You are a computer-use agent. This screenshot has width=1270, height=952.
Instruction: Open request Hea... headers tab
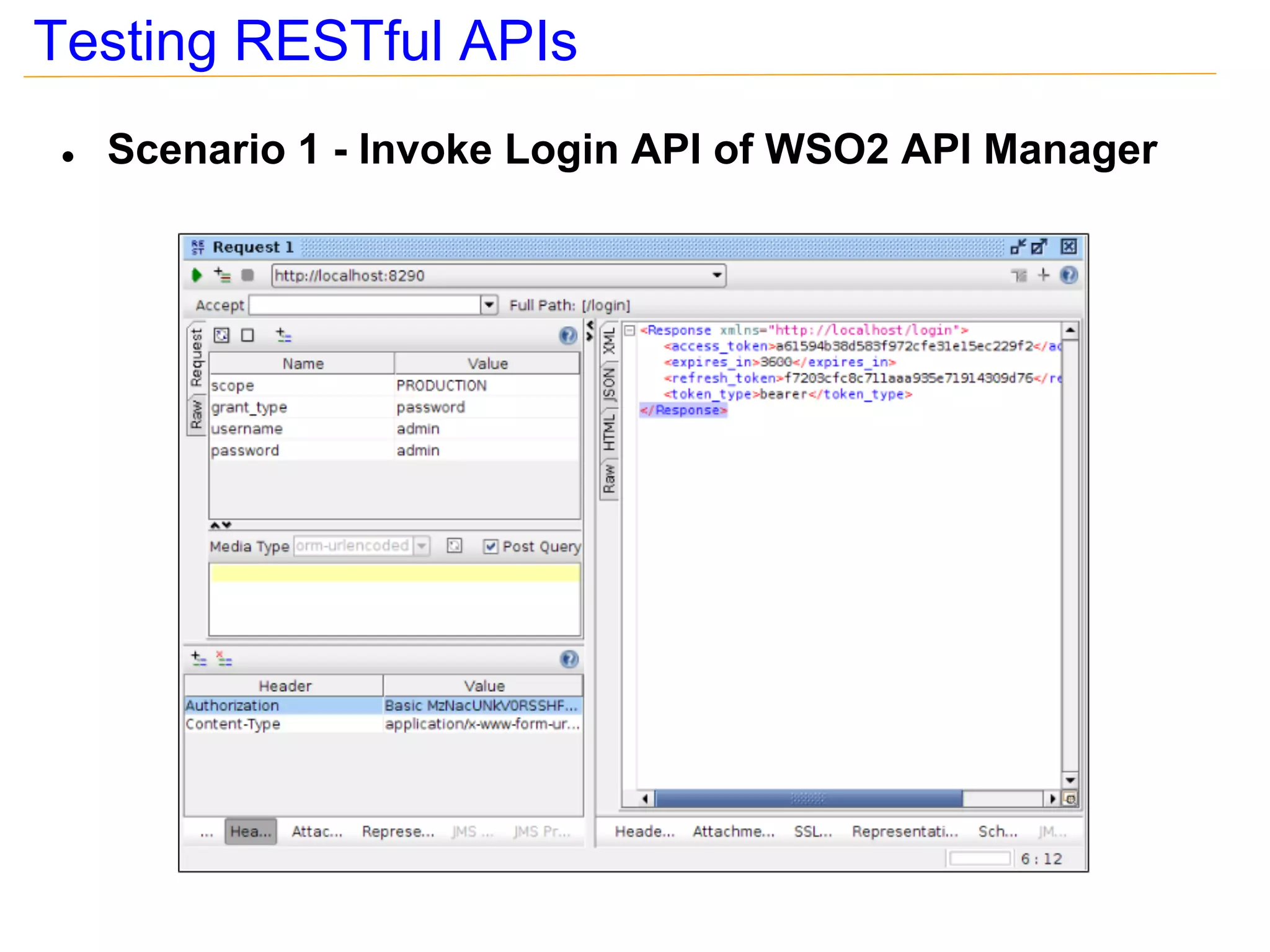(251, 831)
